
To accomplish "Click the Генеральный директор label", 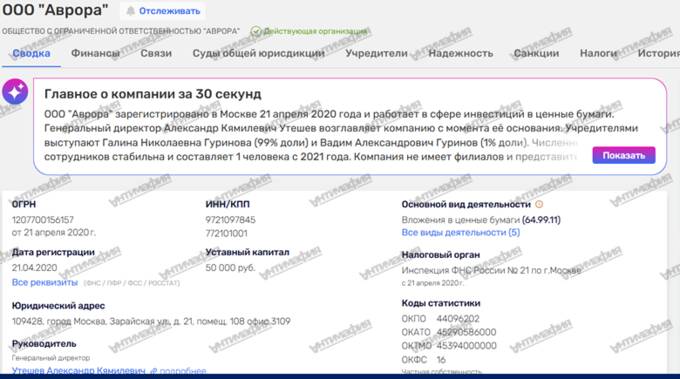I will pos(51,358).
